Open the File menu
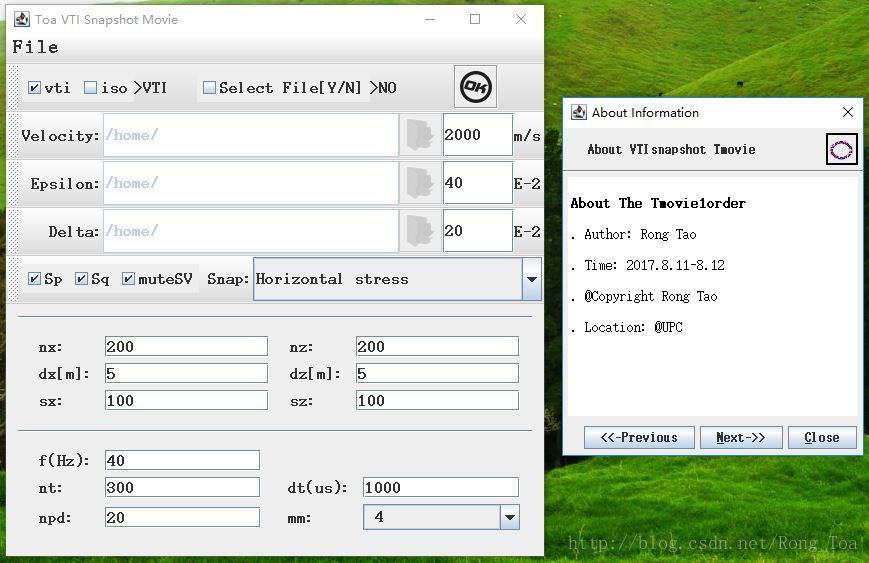 (35, 47)
